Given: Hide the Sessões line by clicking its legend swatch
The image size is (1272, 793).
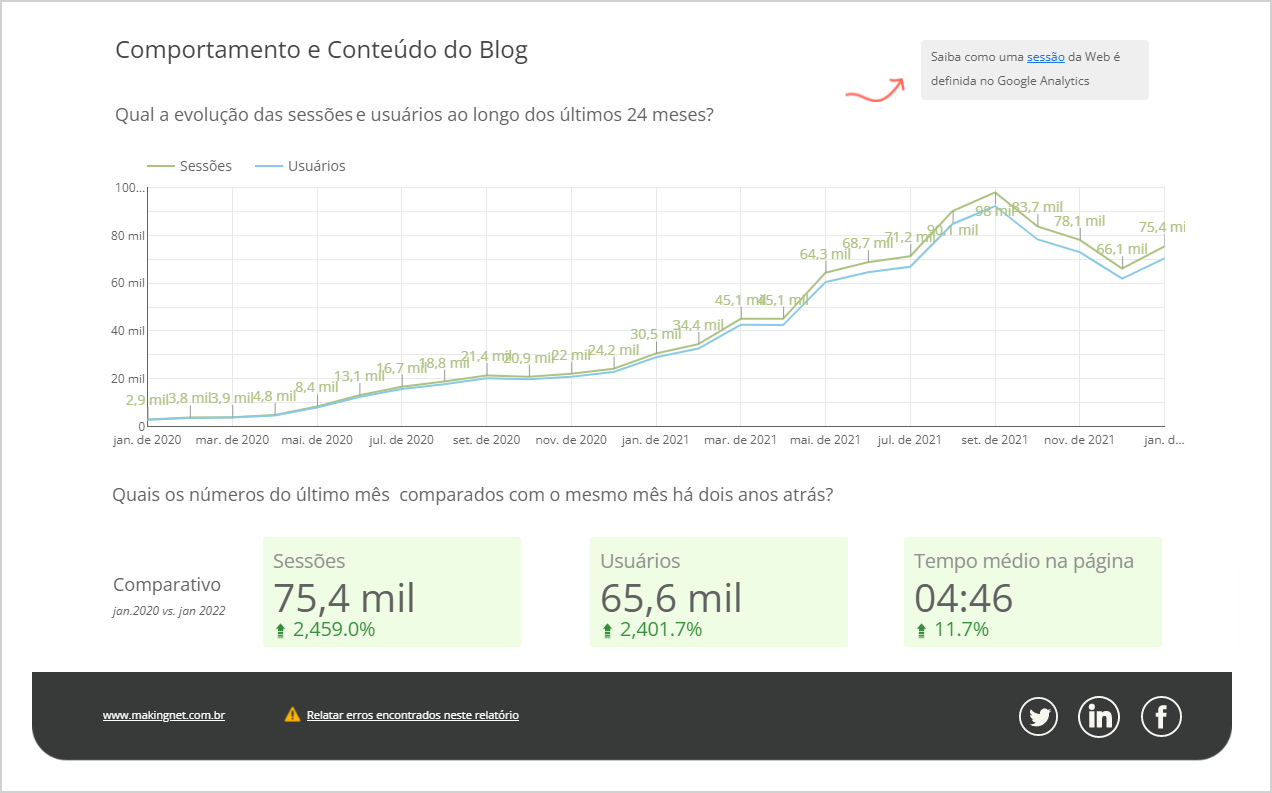Looking at the screenshot, I should tap(158, 165).
